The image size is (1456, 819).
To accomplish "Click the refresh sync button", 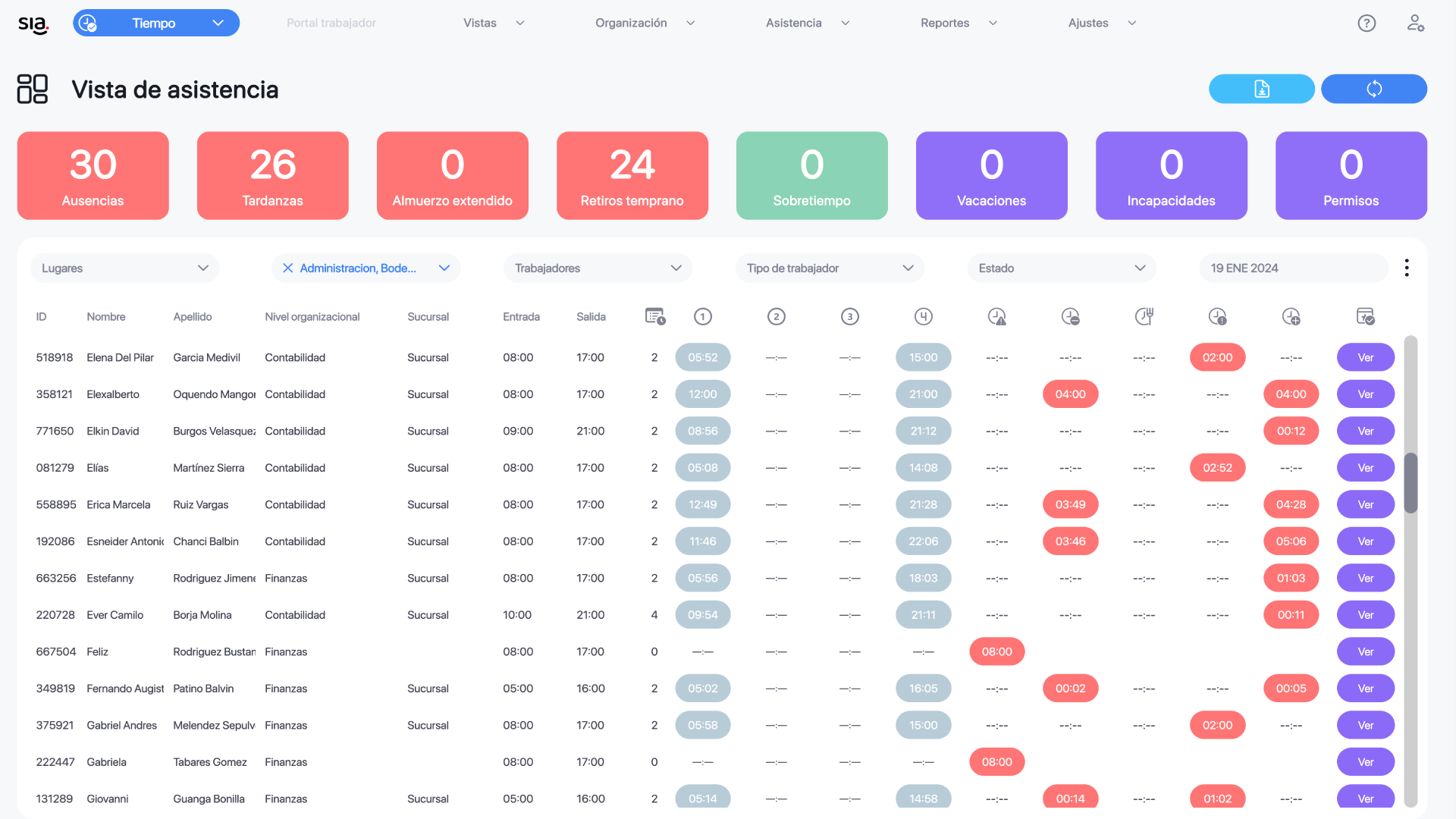I will [1373, 89].
